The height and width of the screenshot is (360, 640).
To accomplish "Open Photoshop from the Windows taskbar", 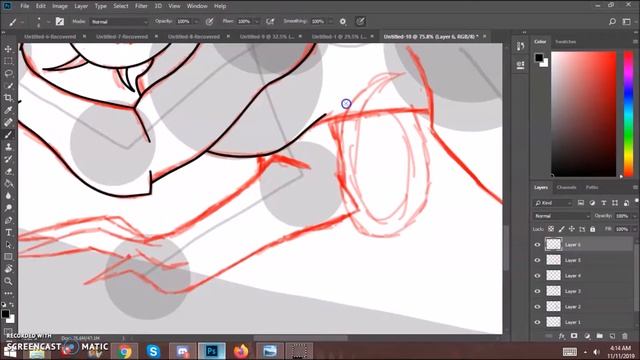I will point(211,351).
